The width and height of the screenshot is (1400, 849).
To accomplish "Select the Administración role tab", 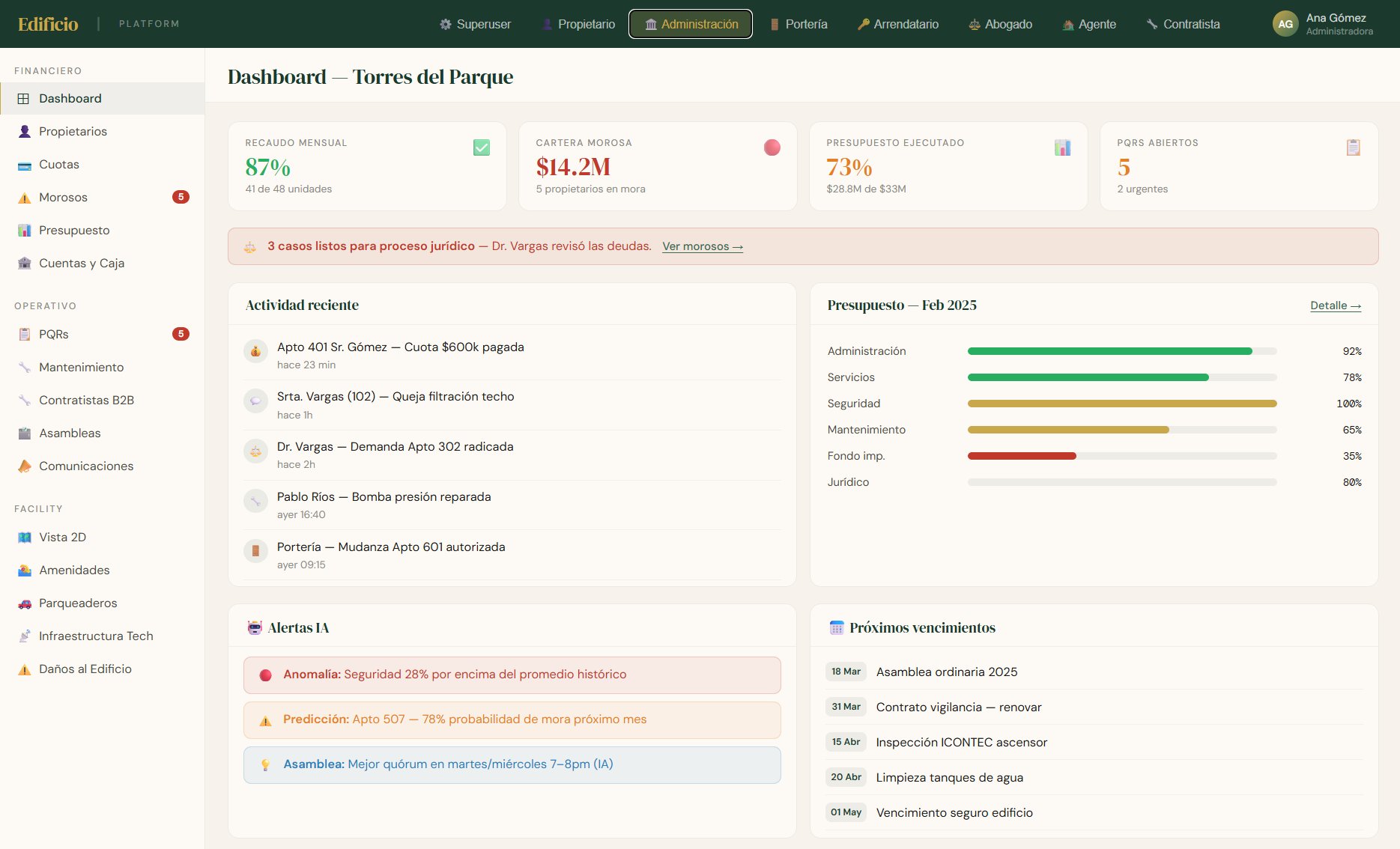I will point(691,24).
